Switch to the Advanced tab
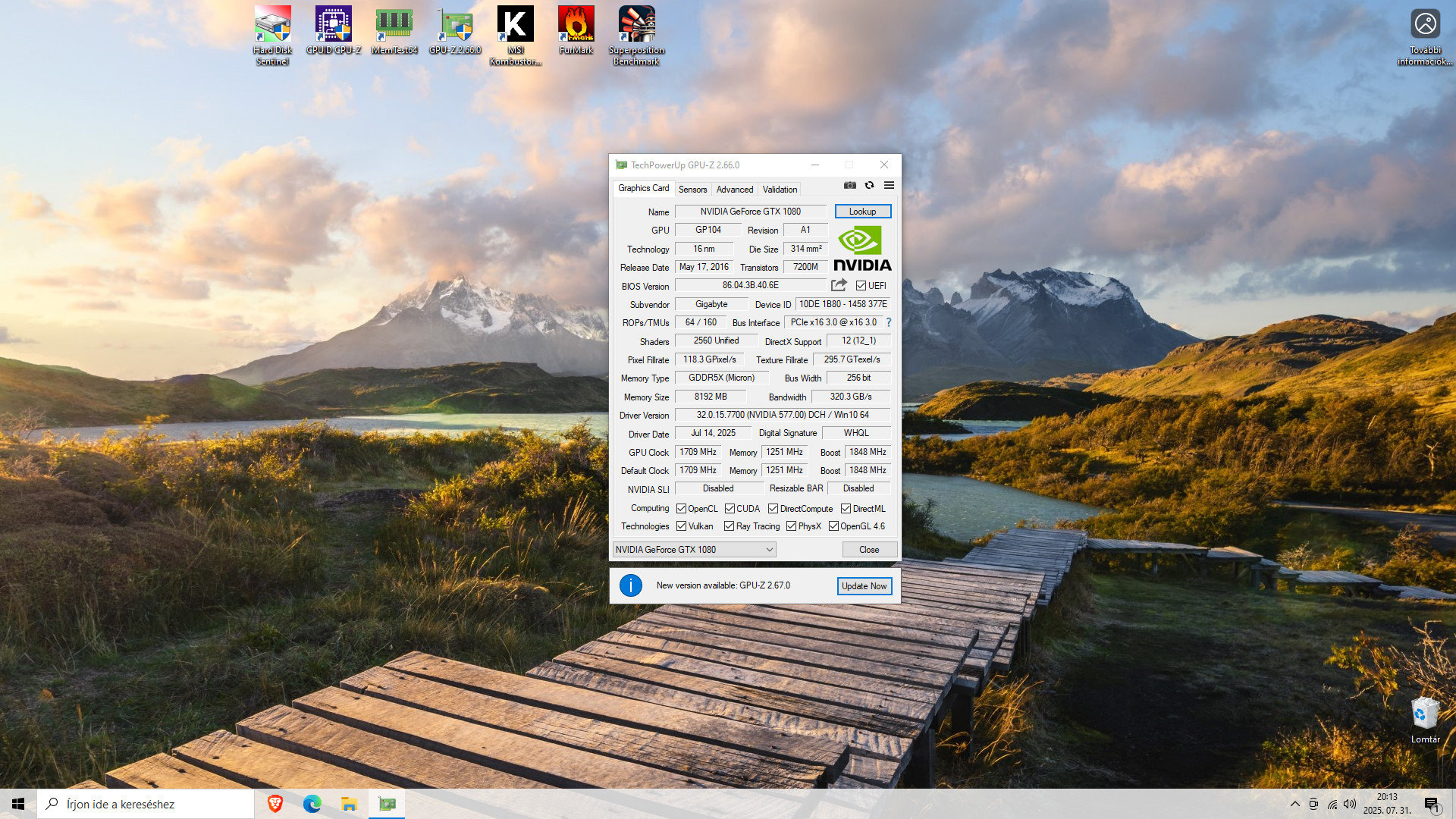 coord(734,190)
